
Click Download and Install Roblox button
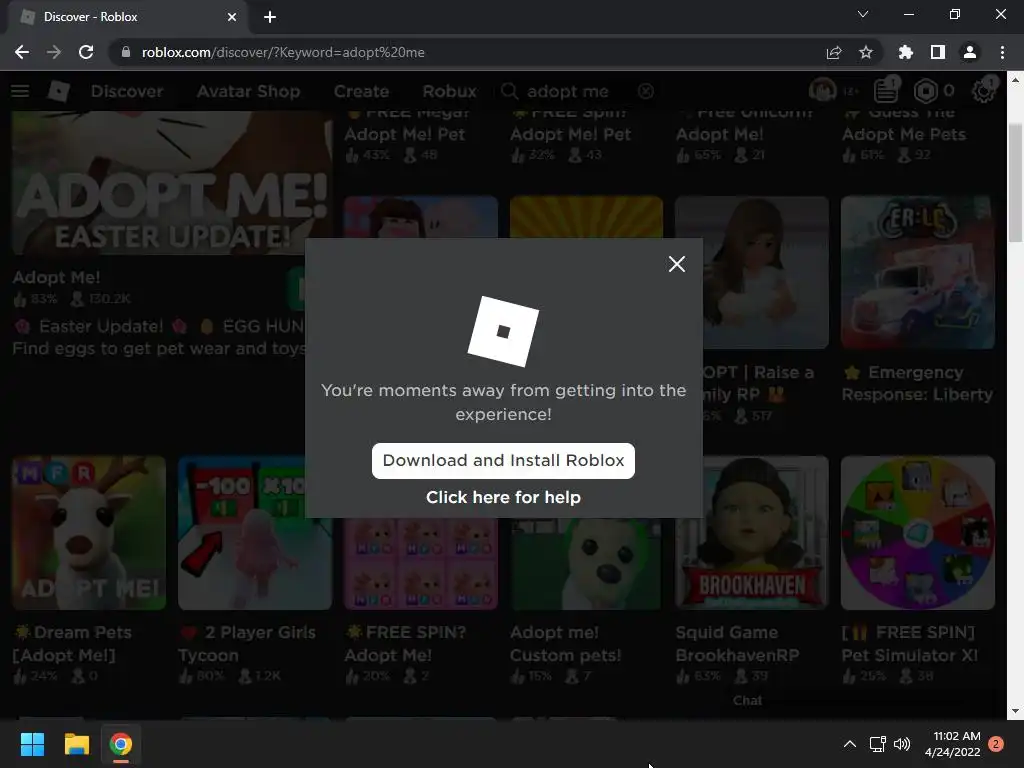pyautogui.click(x=503, y=460)
